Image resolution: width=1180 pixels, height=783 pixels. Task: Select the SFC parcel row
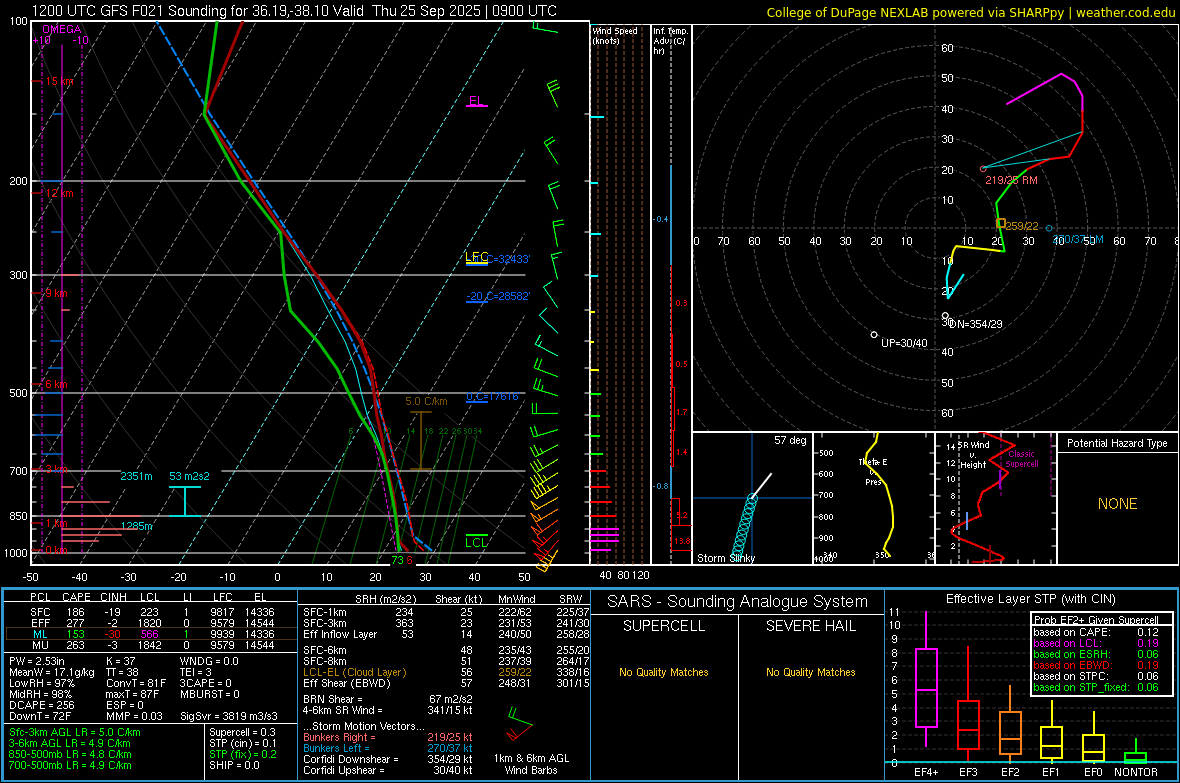(x=151, y=612)
